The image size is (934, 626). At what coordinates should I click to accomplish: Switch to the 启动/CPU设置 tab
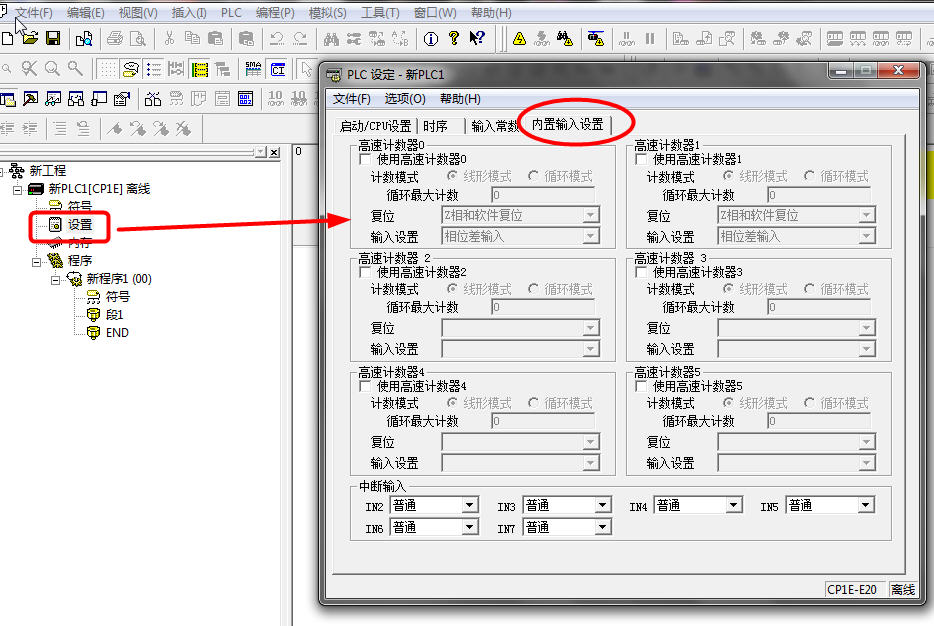[x=375, y=126]
